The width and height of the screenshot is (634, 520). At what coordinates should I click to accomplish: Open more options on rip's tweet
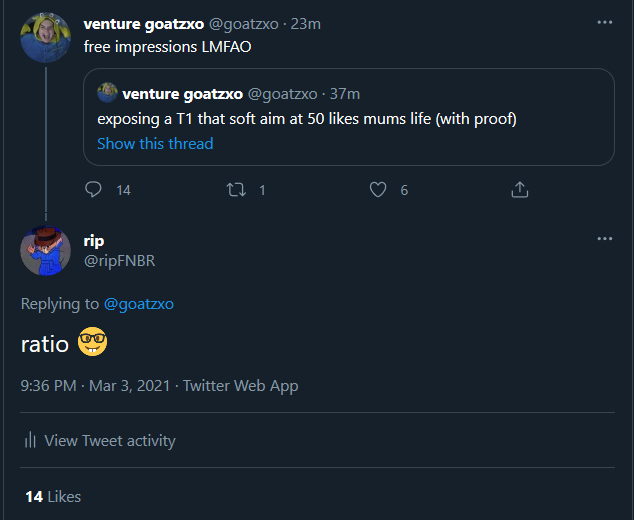pyautogui.click(x=604, y=239)
